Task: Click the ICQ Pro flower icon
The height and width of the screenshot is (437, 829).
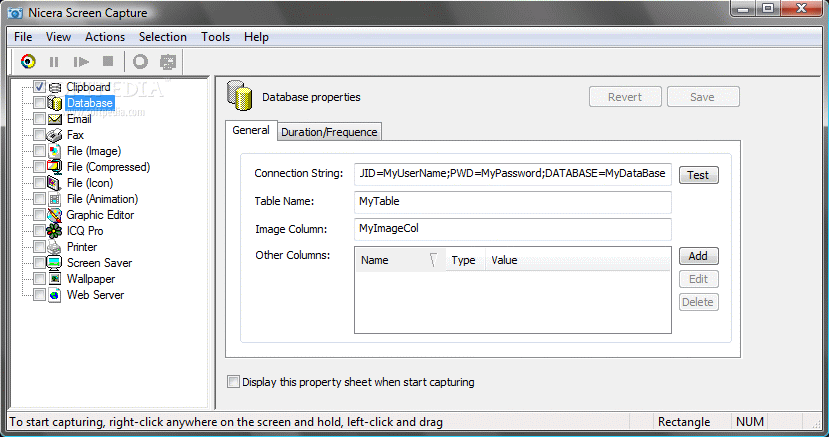Action: tap(55, 231)
